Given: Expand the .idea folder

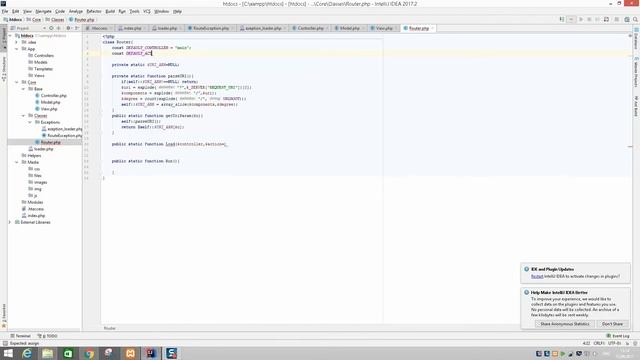Looking at the screenshot, I should 17,42.
